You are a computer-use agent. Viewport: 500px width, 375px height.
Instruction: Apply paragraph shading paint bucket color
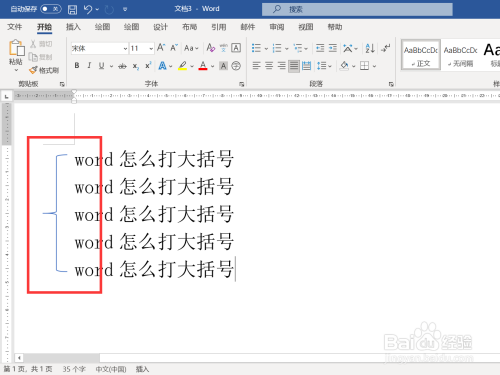pos(344,66)
